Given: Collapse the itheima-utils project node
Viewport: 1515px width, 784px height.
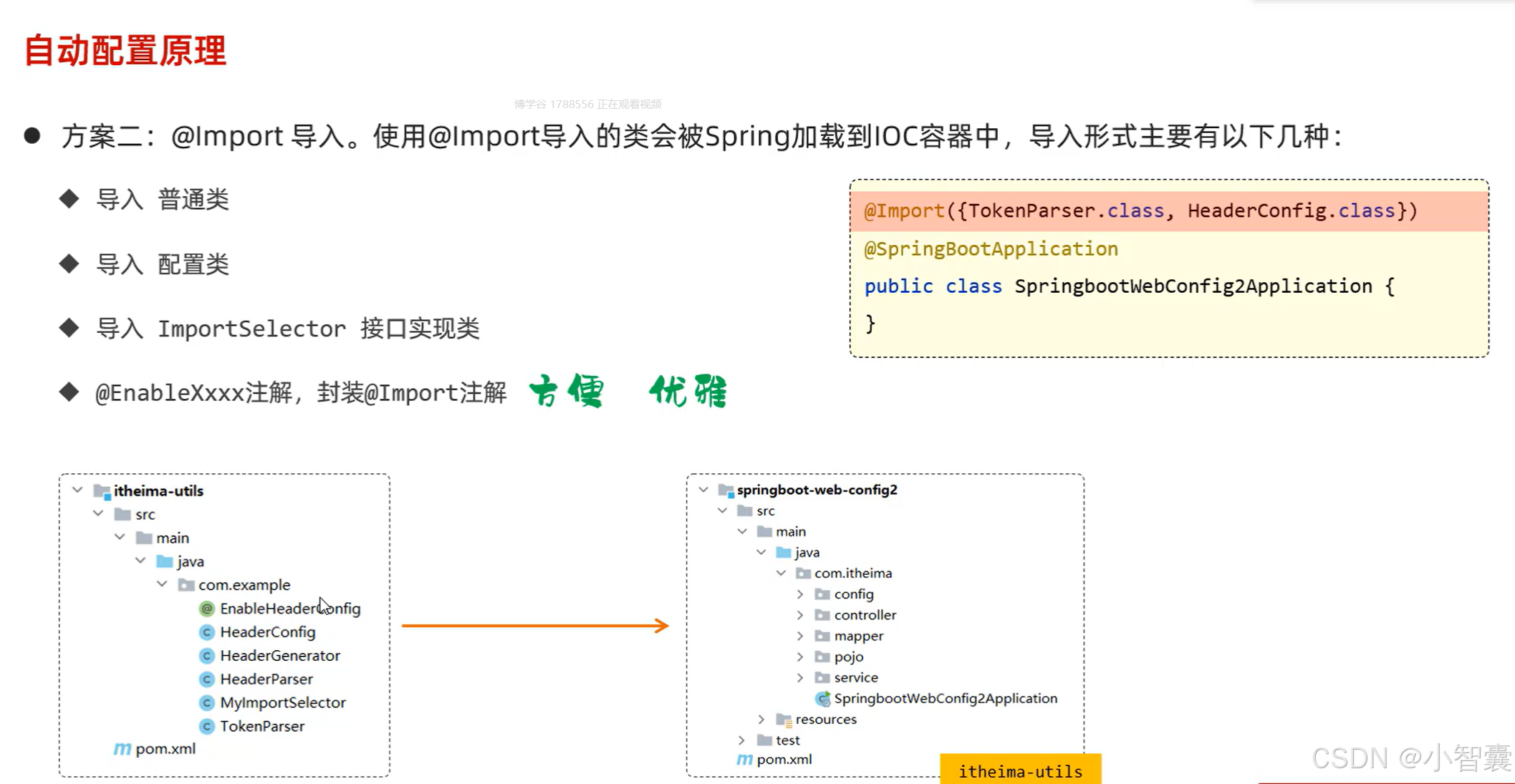Looking at the screenshot, I should 77,490.
